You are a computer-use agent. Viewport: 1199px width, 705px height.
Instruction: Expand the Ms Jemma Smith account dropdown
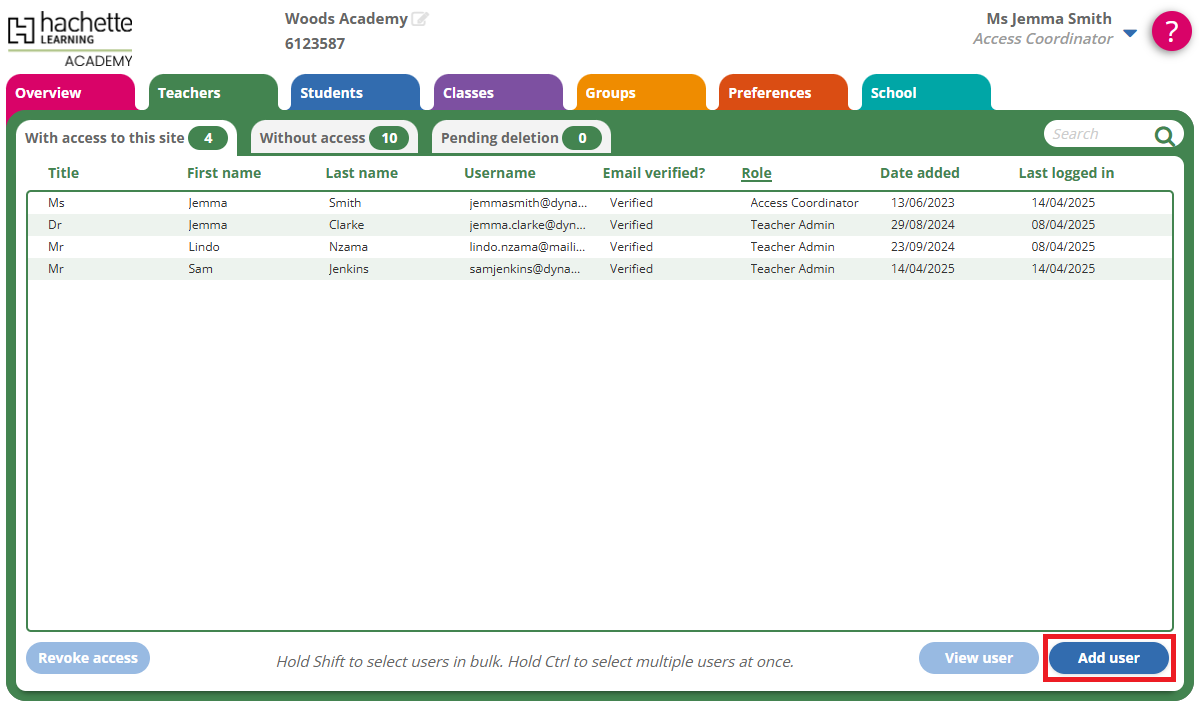1130,33
